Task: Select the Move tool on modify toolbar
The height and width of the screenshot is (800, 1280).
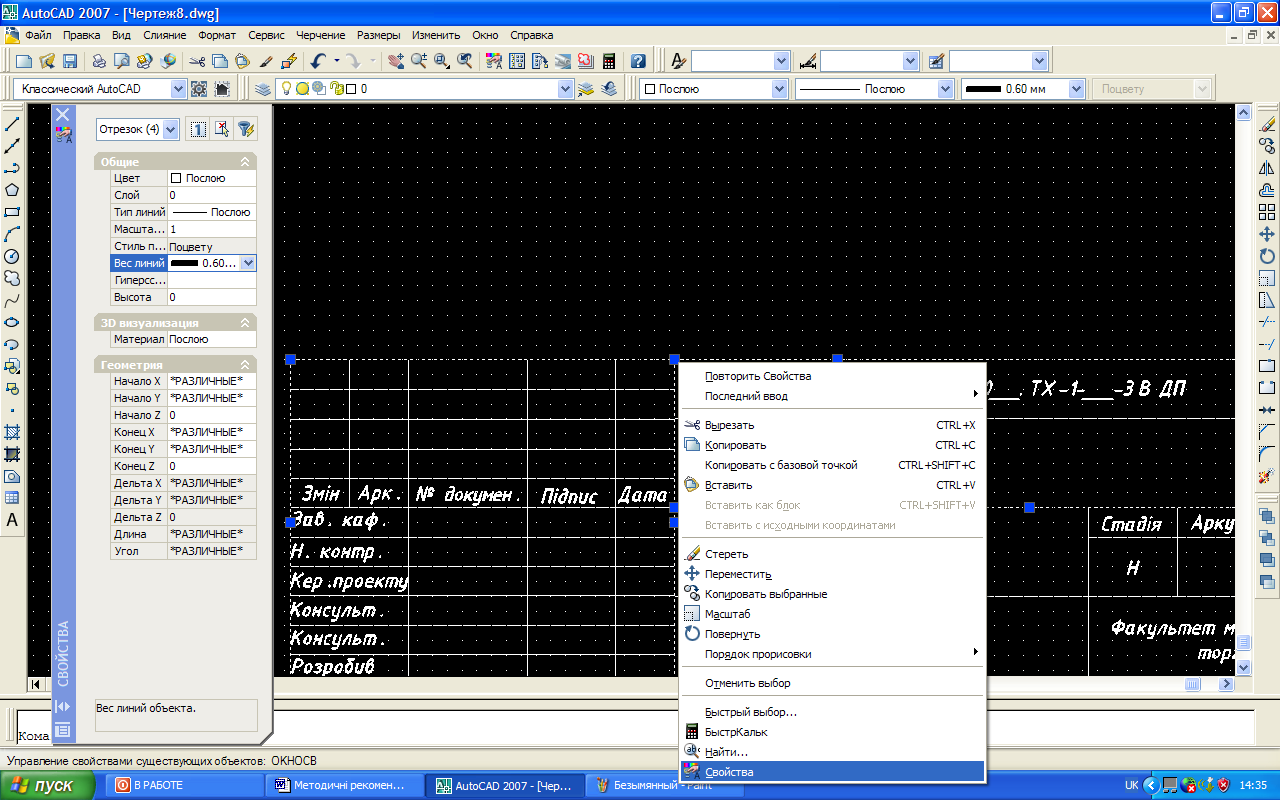Action: click(x=1267, y=234)
